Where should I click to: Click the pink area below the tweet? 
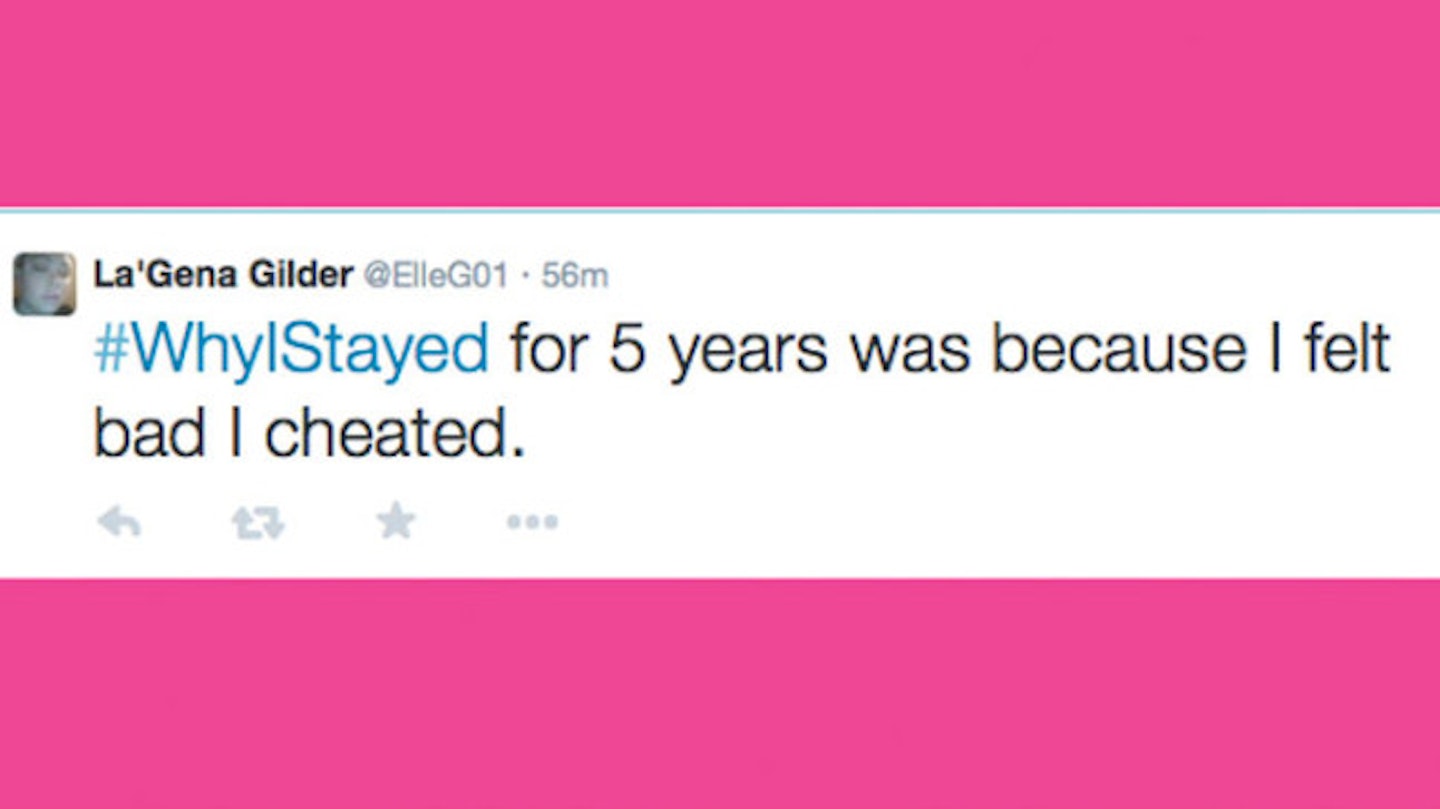pos(720,694)
